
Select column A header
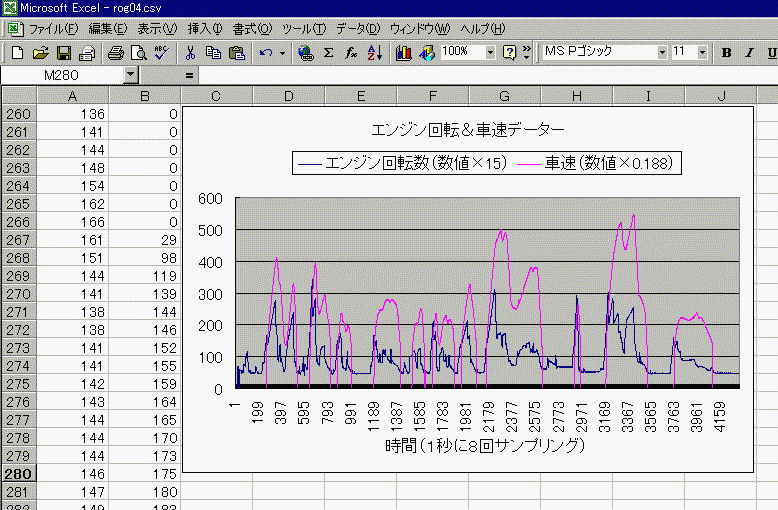point(72,96)
